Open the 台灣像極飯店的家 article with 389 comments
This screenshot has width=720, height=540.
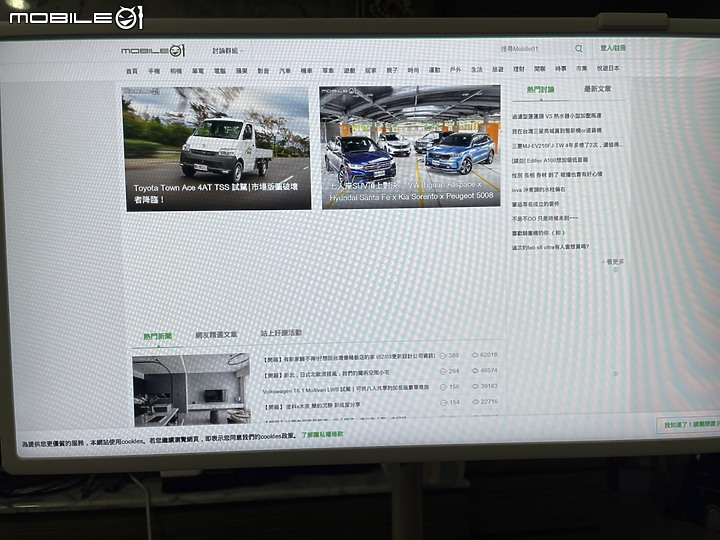coord(349,358)
